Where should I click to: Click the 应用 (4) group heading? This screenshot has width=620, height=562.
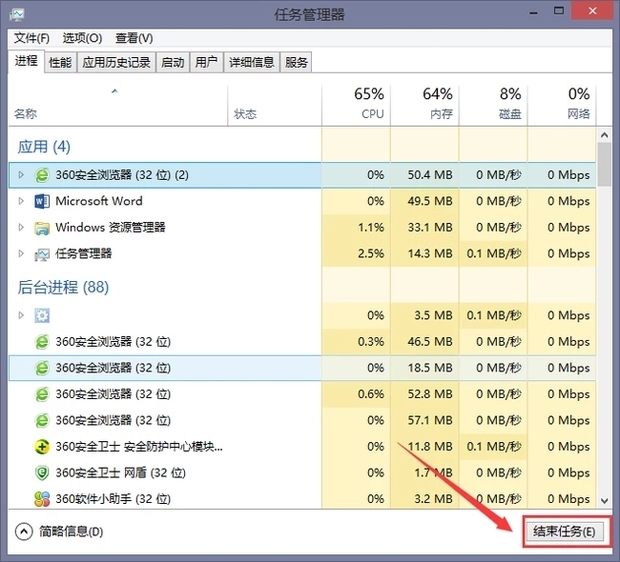(44, 147)
